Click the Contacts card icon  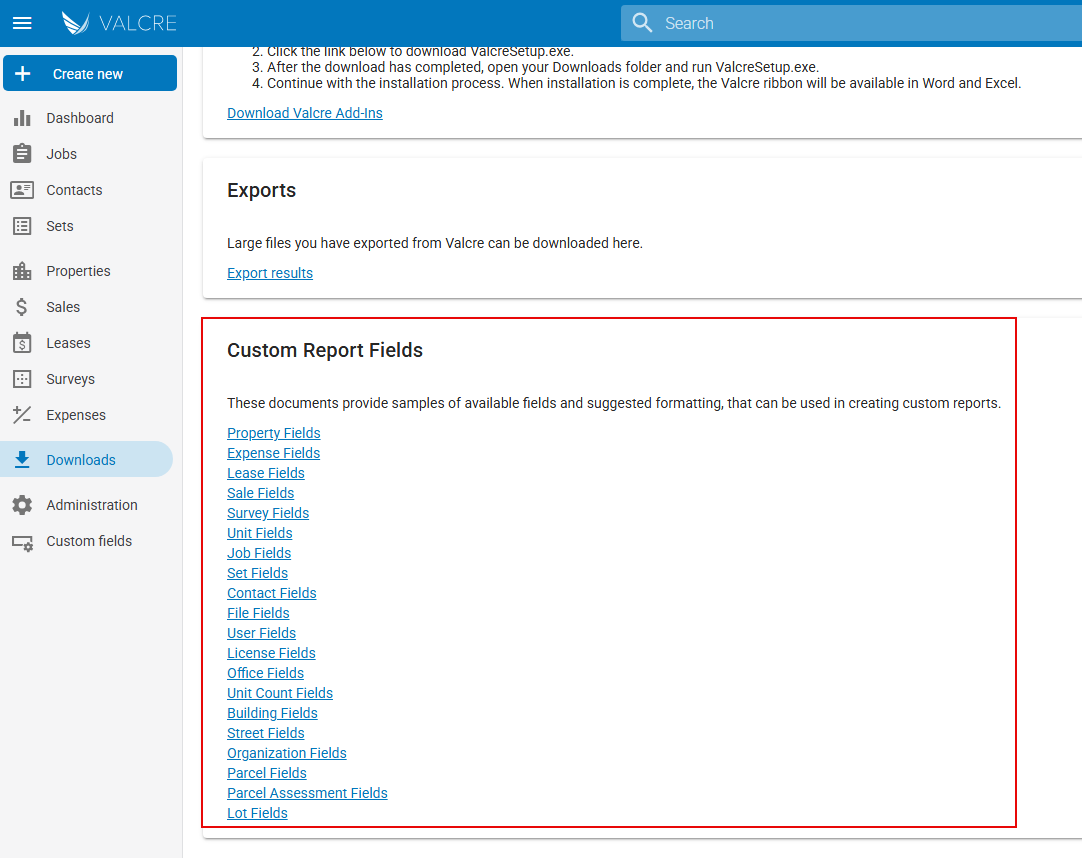click(x=22, y=190)
